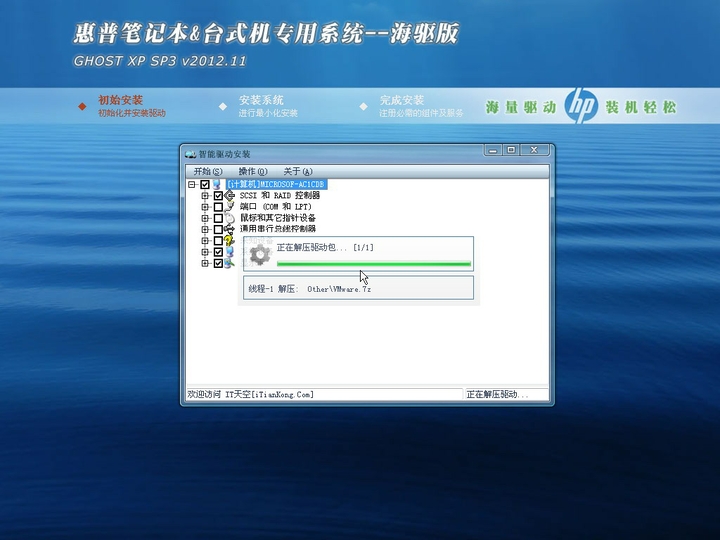Uncheck the checkbox on the last tree row
720x540 pixels.
point(218,263)
